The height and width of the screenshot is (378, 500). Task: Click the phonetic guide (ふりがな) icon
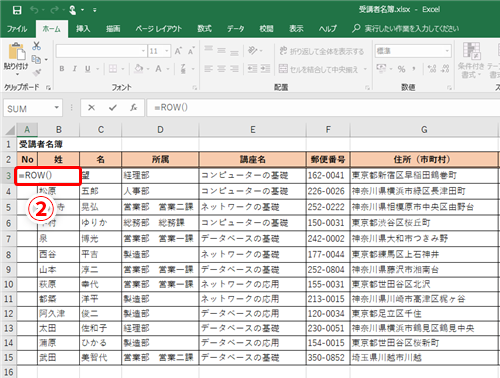click(x=183, y=69)
